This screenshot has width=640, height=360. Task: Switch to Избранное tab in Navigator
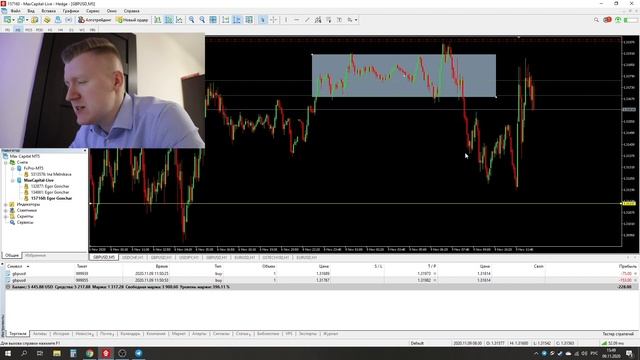coord(35,256)
